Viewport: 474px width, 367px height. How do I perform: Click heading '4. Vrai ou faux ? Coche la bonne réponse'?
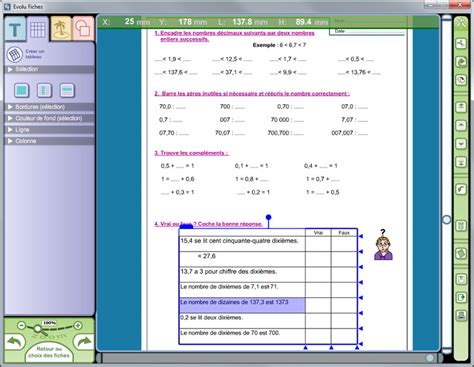208,224
